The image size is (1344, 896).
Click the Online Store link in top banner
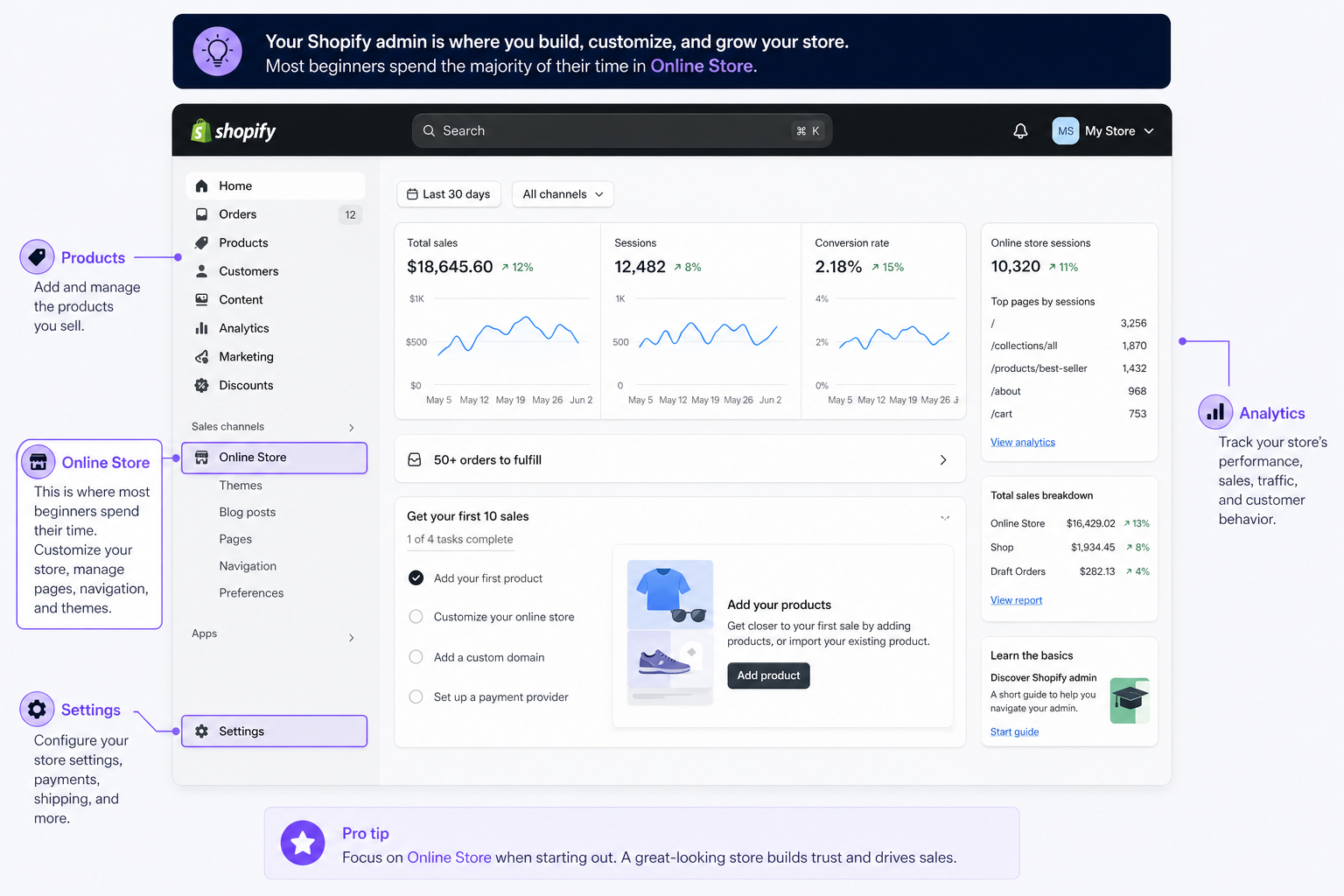pos(702,66)
